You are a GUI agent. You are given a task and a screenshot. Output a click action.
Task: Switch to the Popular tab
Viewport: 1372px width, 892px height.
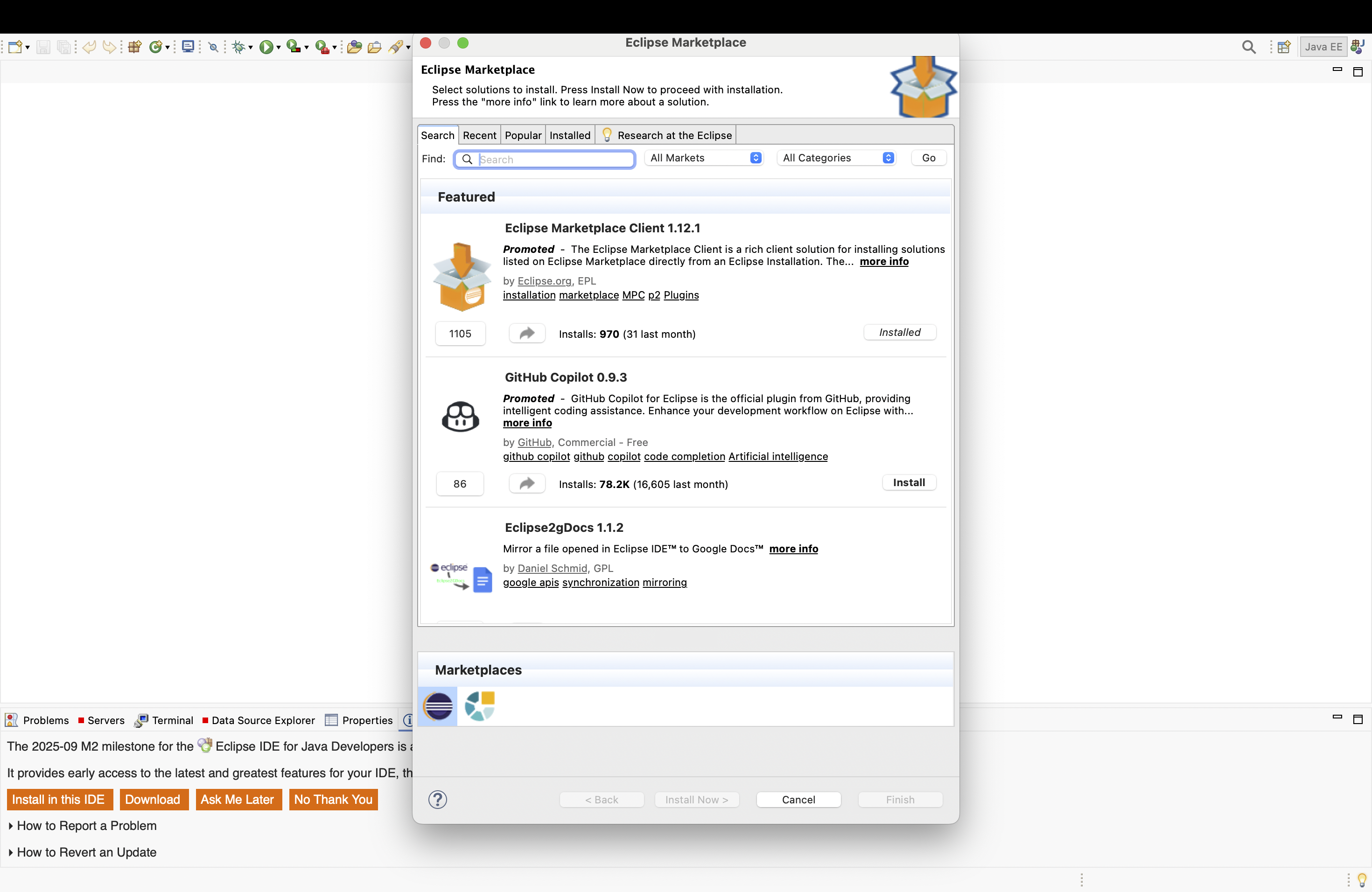(x=523, y=135)
